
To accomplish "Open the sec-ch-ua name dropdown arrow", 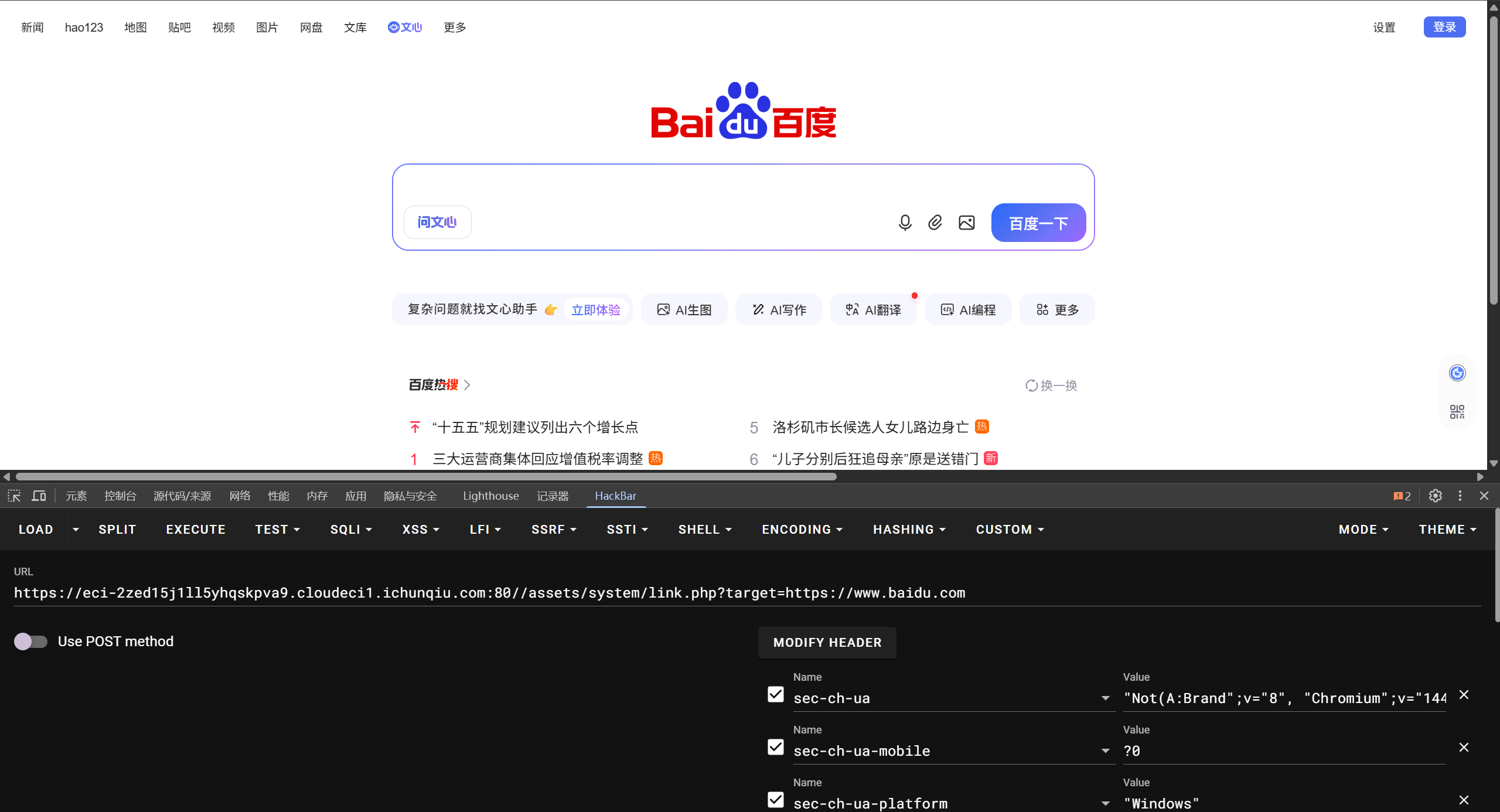I will point(1105,698).
